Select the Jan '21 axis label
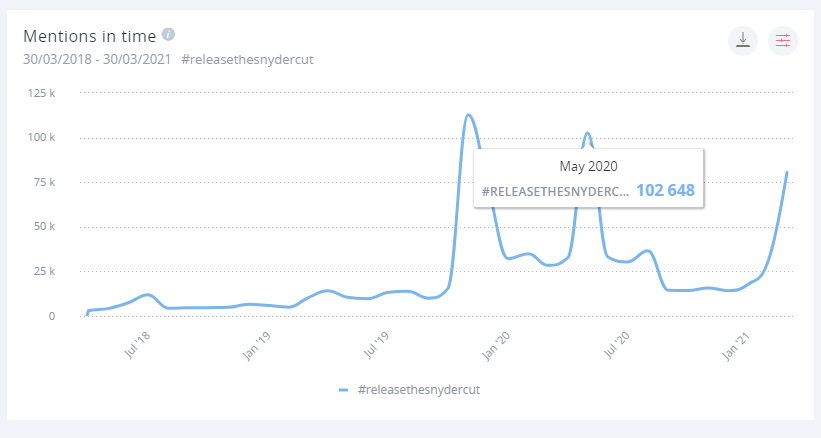This screenshot has height=438, width=821. coord(737,342)
